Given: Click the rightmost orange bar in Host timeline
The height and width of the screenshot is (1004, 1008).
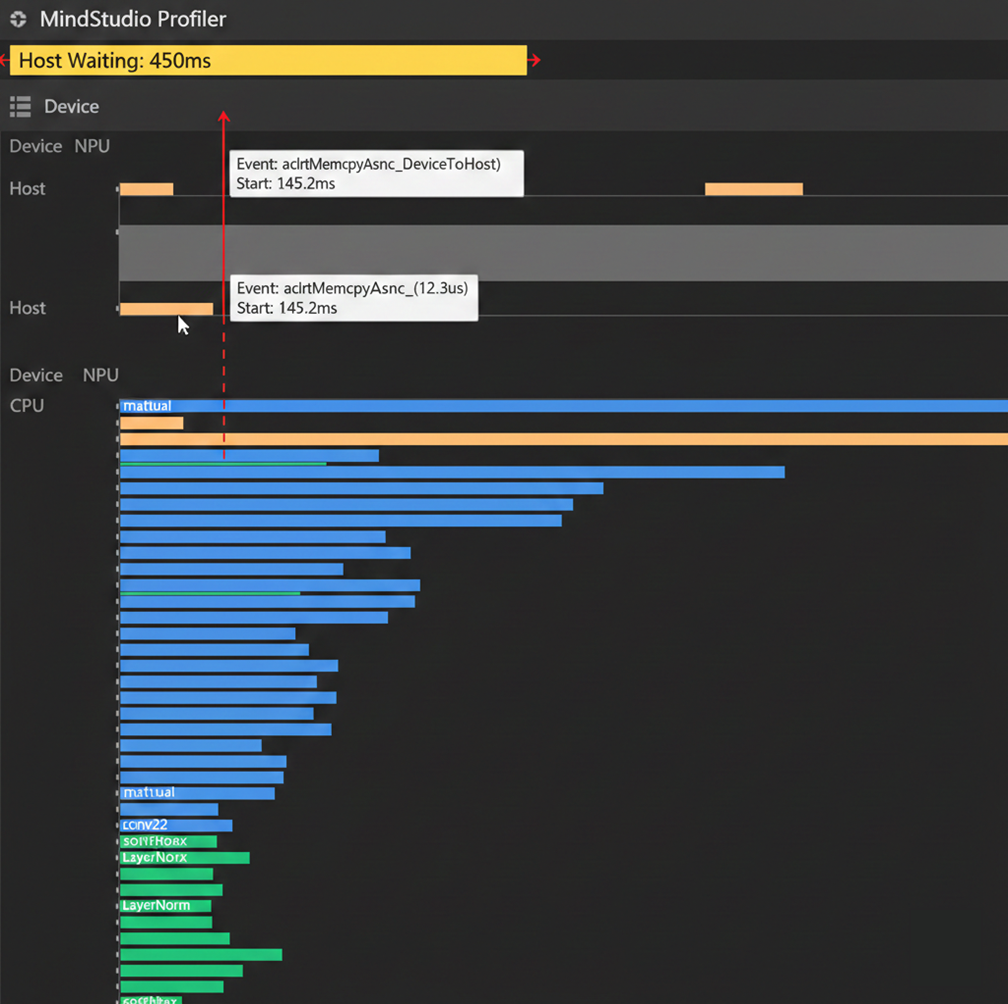Looking at the screenshot, I should (754, 188).
